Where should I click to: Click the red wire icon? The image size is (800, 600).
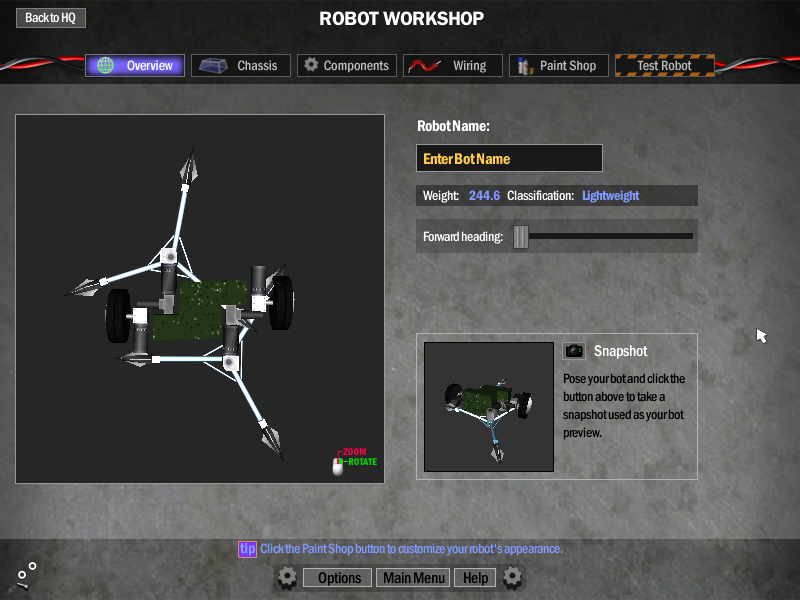[424, 66]
